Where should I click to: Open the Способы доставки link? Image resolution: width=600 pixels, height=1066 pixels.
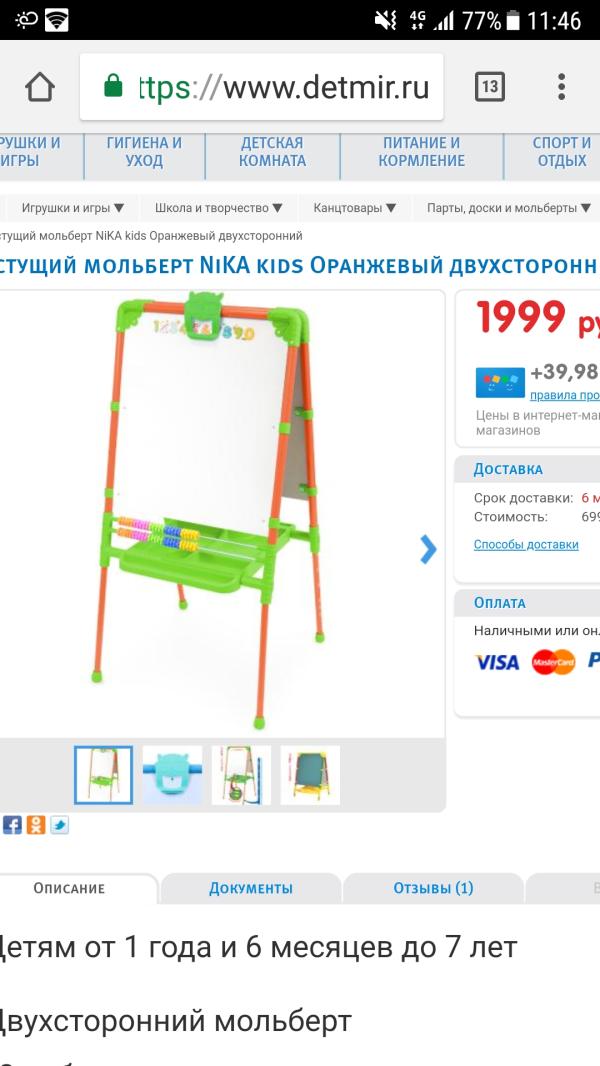526,545
